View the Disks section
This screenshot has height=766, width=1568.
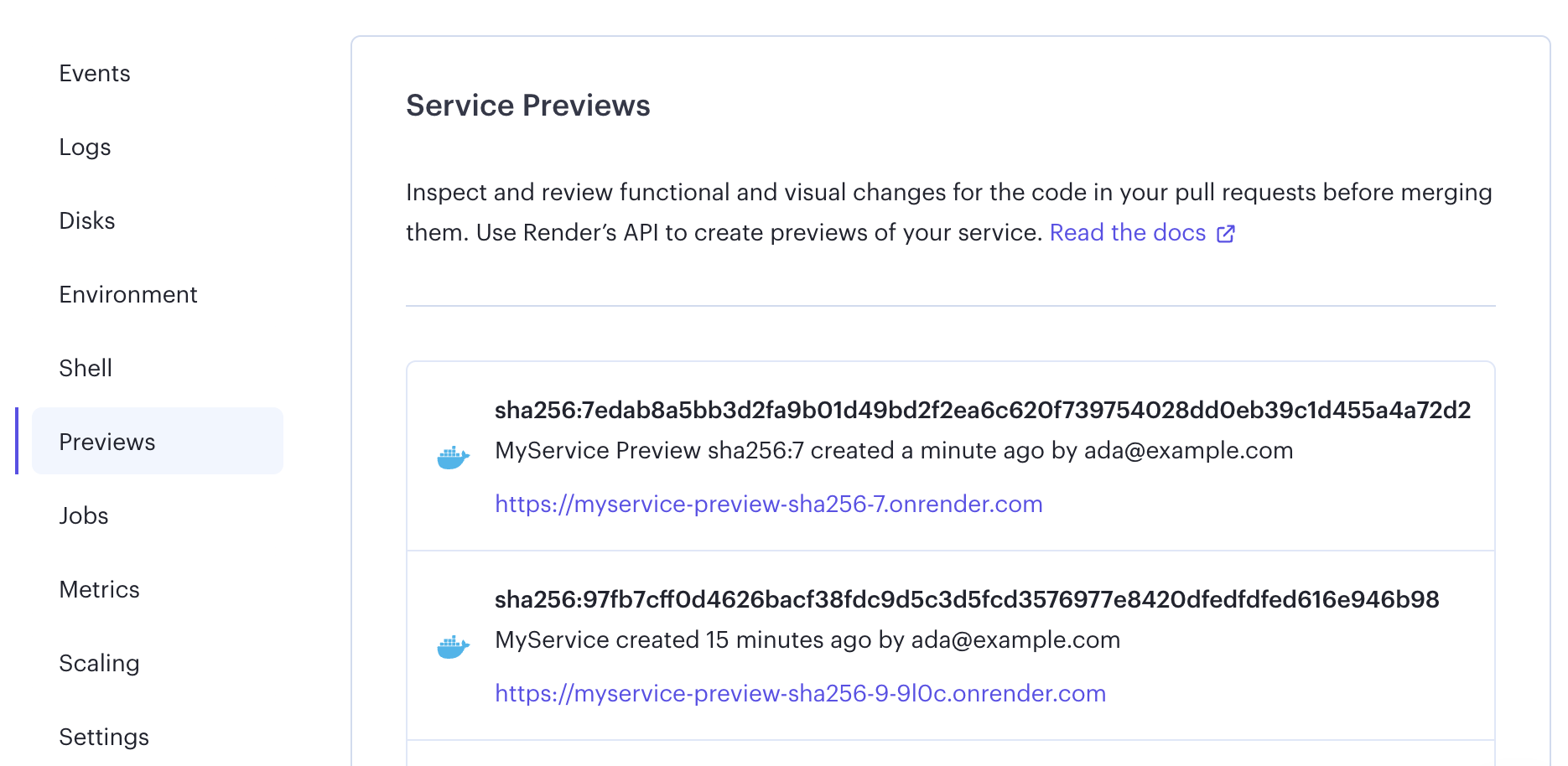pyautogui.click(x=86, y=220)
